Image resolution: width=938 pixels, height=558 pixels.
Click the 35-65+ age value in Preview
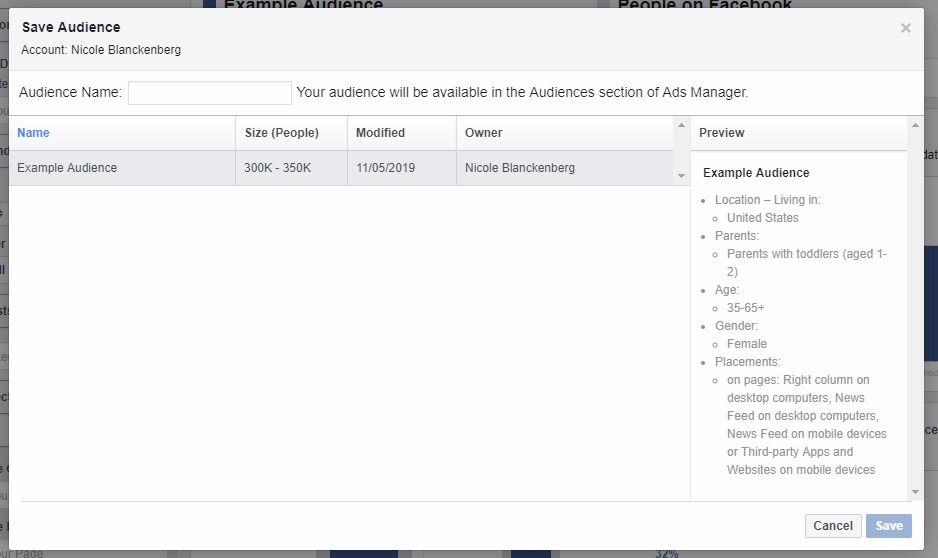pos(745,307)
